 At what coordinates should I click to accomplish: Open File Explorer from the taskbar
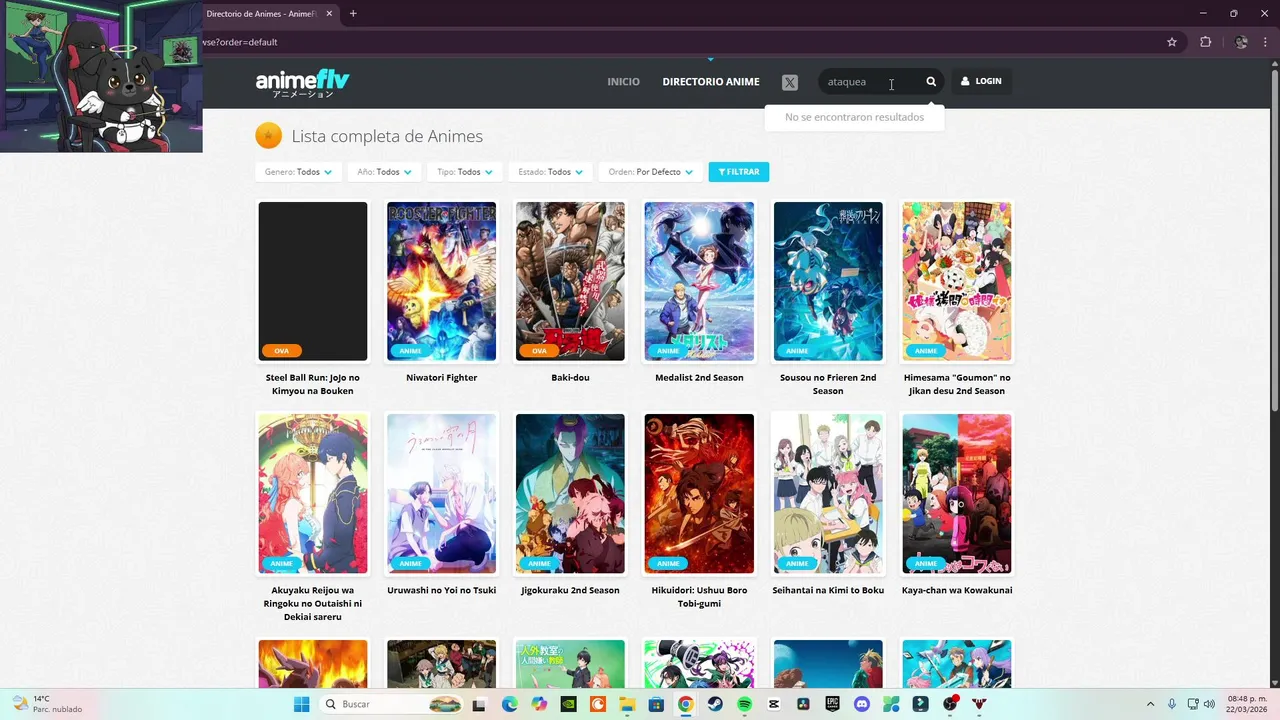tap(627, 704)
